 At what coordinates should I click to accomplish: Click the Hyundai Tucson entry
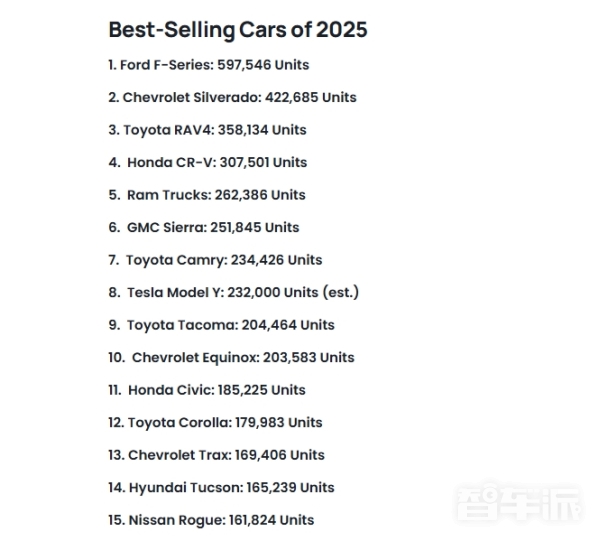pyautogui.click(x=221, y=488)
